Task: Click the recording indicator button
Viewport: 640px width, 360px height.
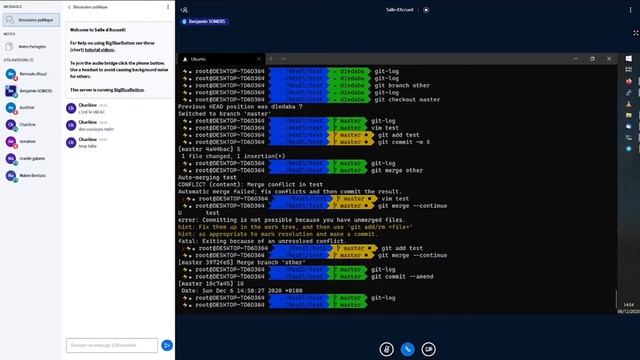Action: pos(426,10)
